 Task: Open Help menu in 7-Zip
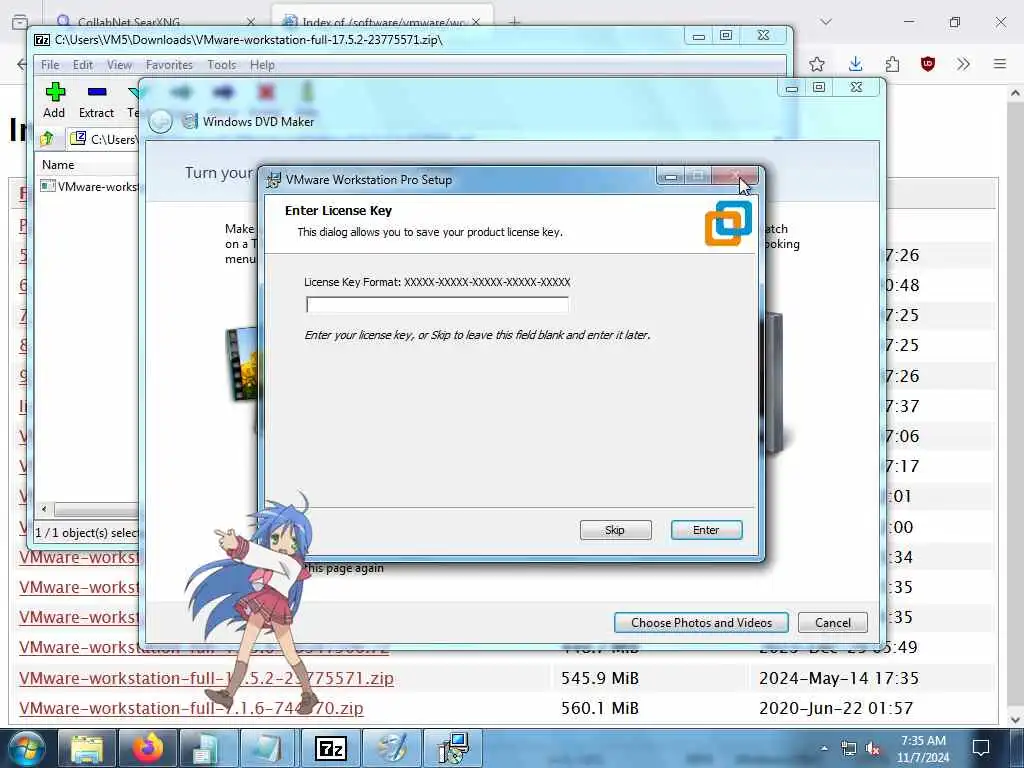pos(262,65)
